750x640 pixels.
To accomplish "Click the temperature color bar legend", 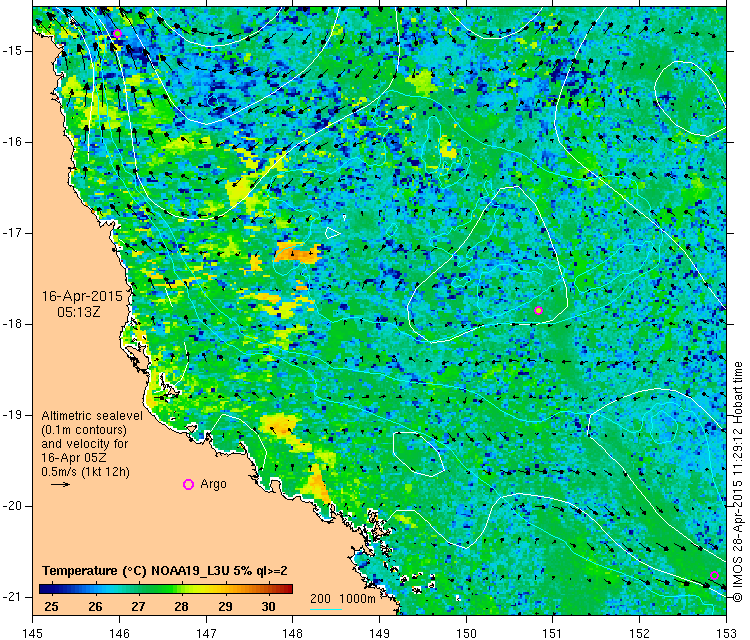I will tap(166, 589).
